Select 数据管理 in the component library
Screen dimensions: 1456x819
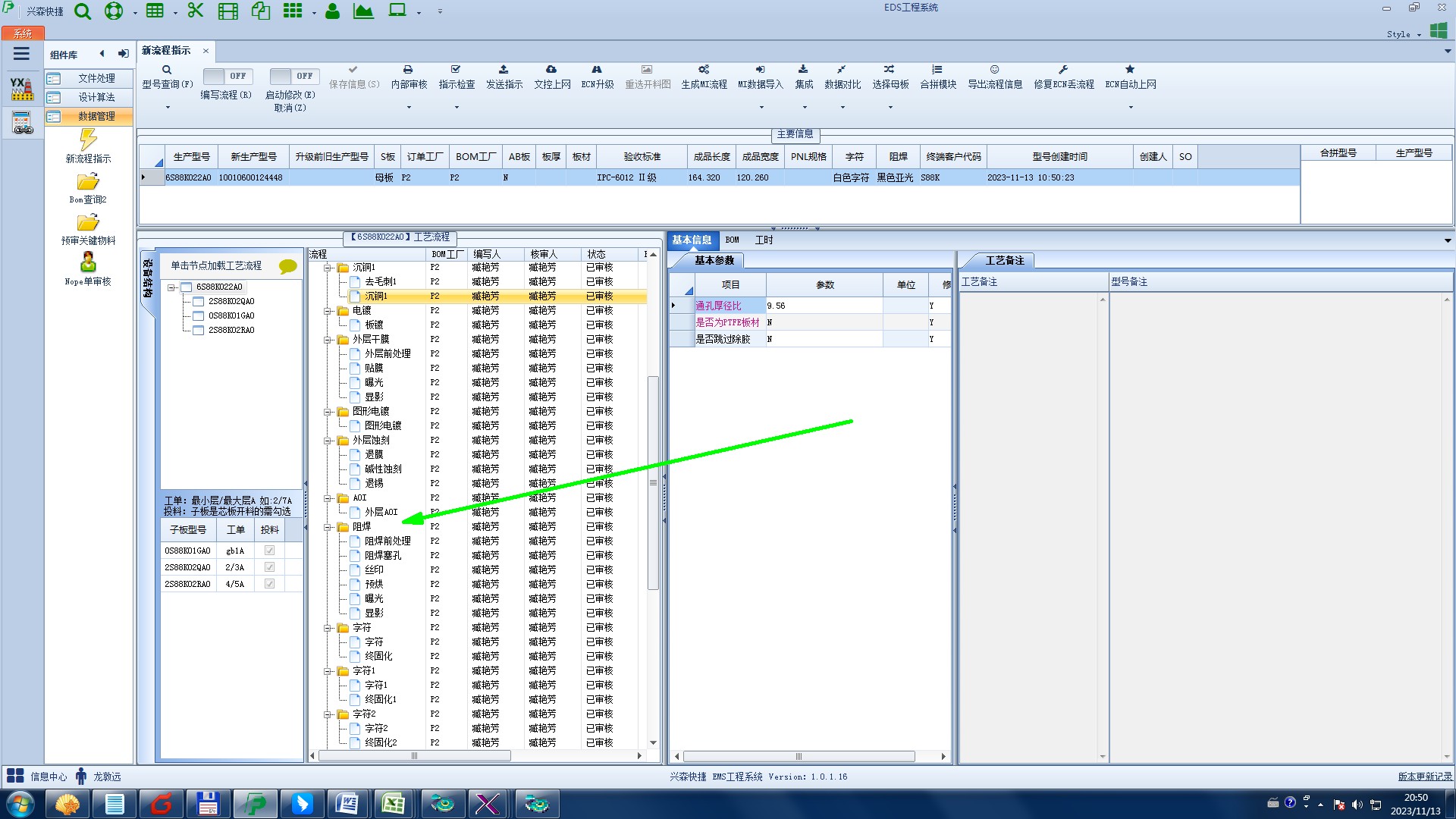click(96, 116)
